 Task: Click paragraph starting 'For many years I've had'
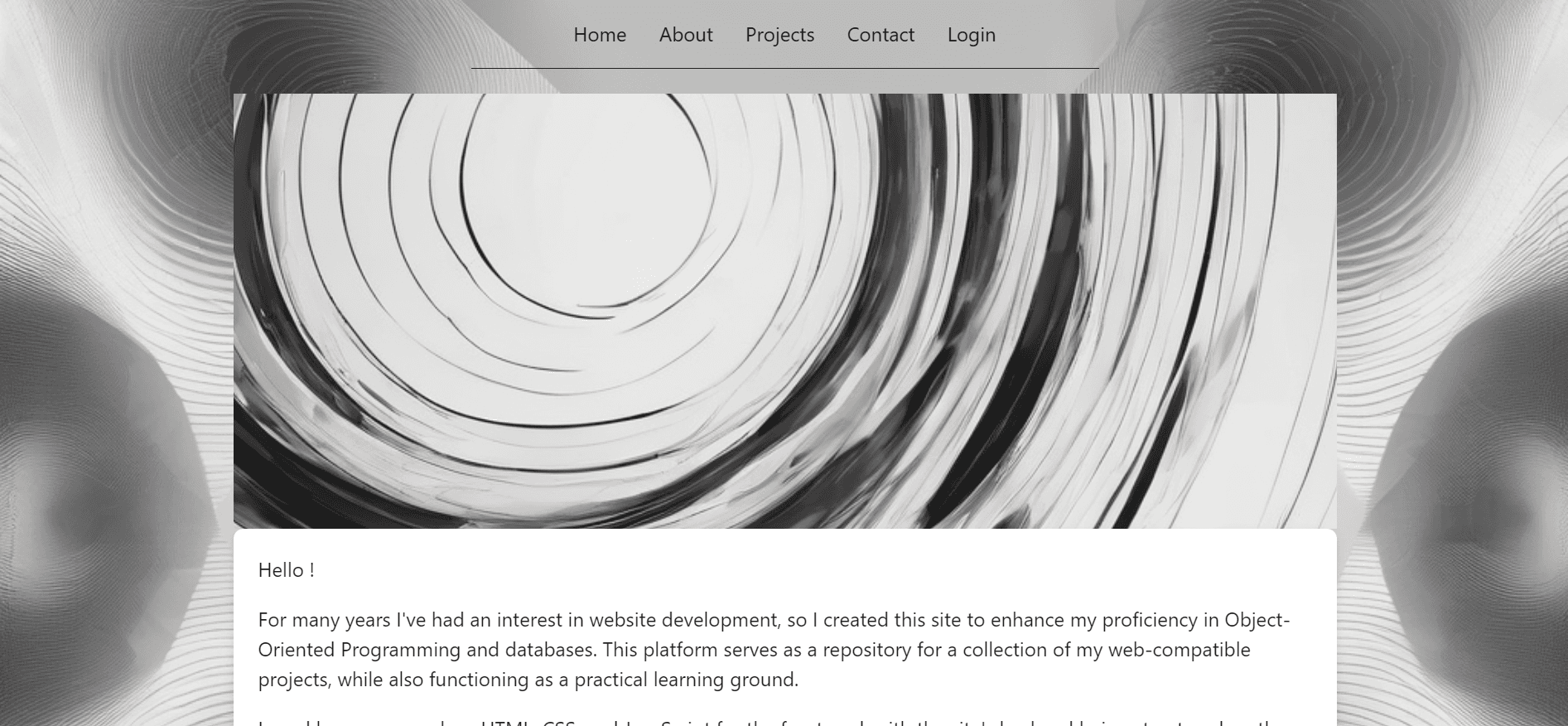[774, 650]
